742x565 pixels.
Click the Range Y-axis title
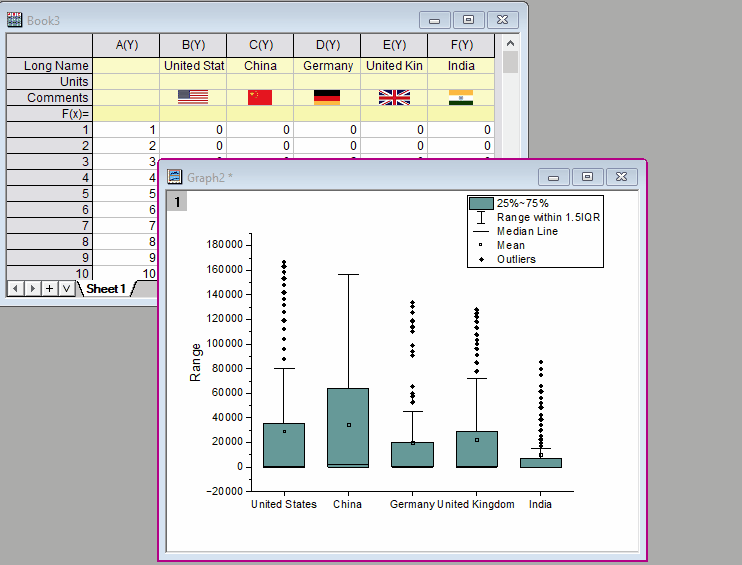(196, 362)
